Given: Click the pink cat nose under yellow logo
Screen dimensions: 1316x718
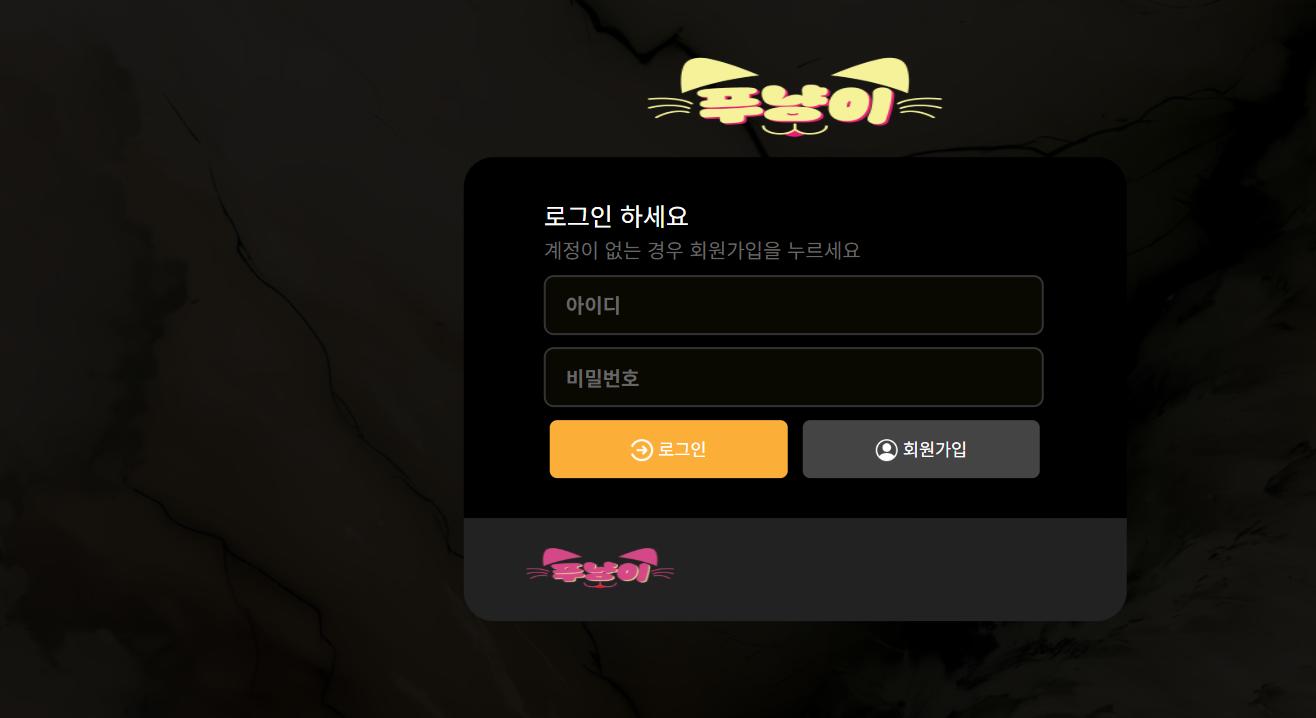Looking at the screenshot, I should click(x=795, y=130).
